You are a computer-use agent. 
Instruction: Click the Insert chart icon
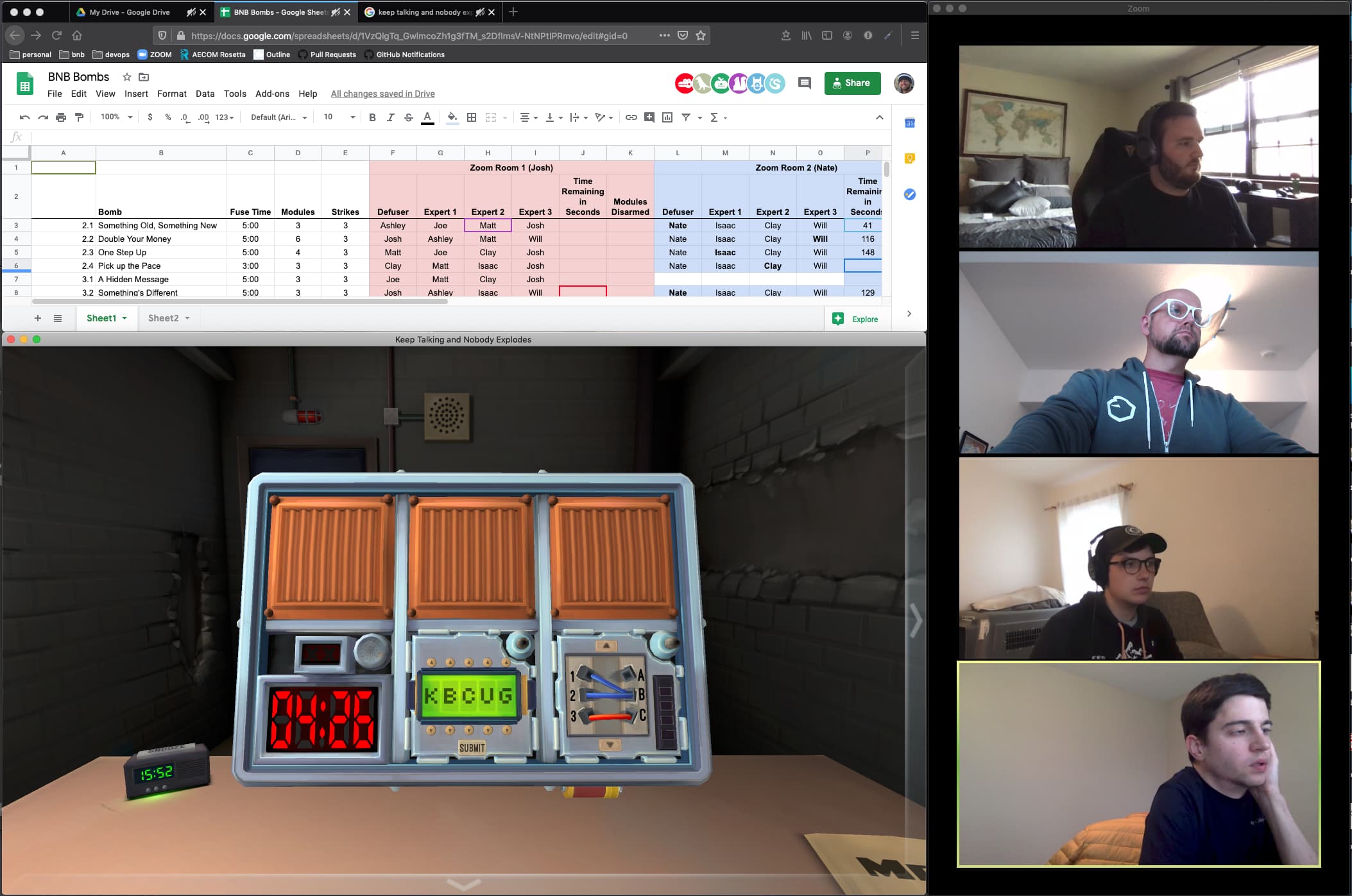pyautogui.click(x=667, y=117)
